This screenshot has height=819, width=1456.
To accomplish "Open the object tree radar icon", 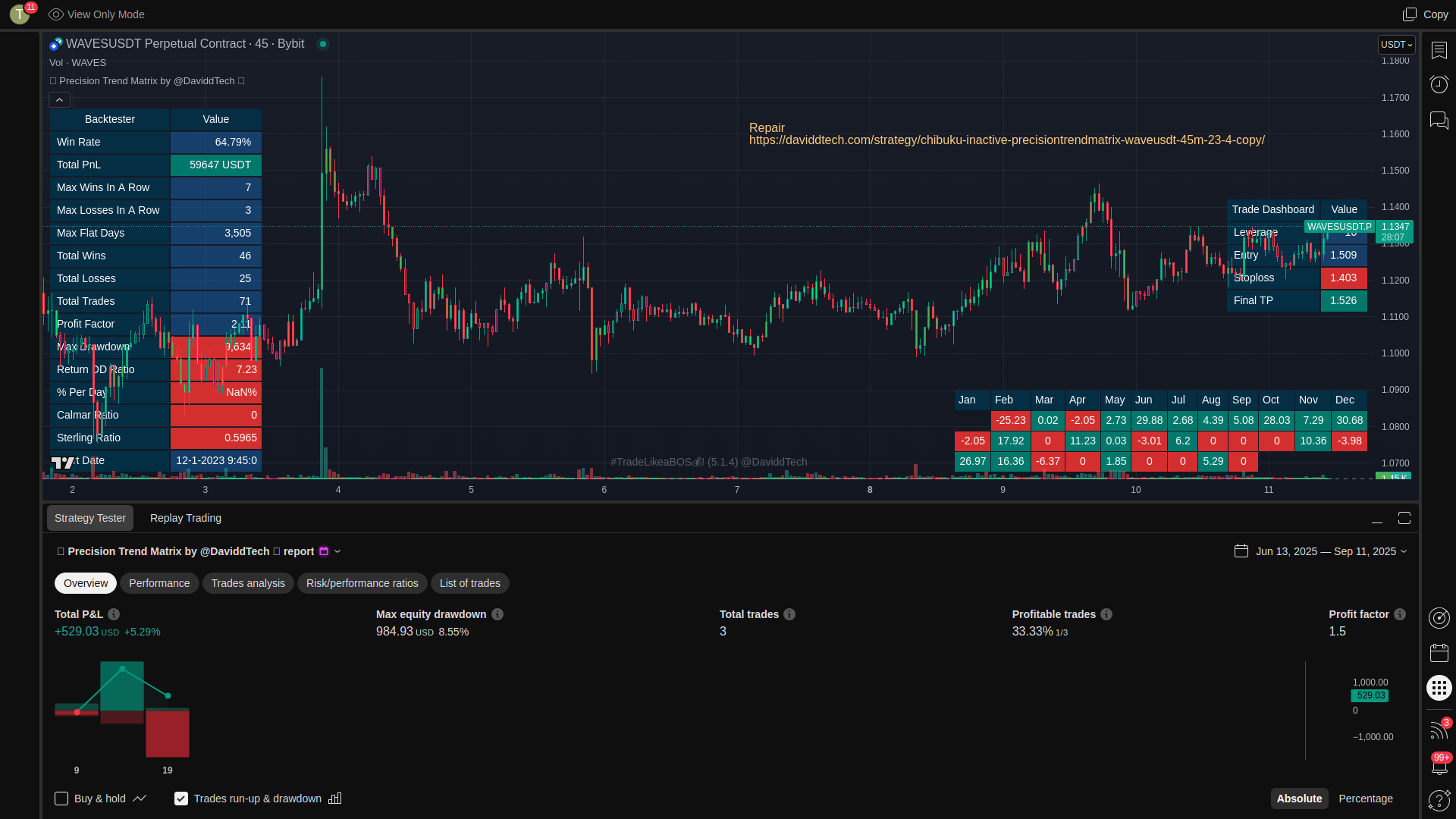I will click(1439, 618).
